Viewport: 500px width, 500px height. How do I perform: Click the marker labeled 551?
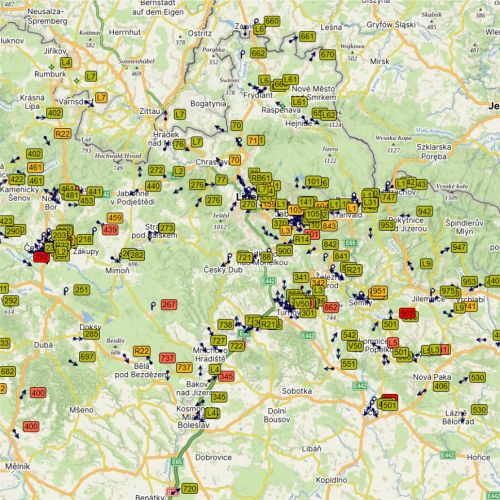click(349, 364)
